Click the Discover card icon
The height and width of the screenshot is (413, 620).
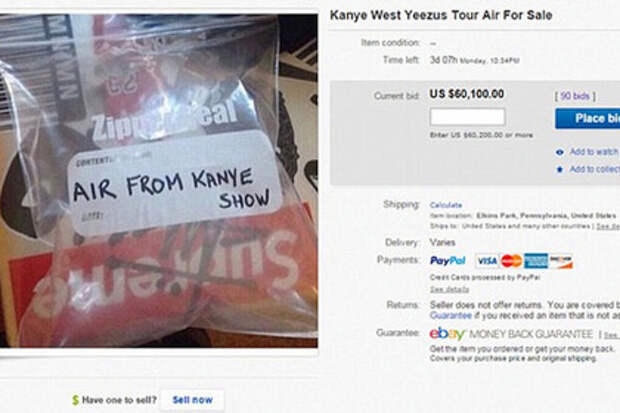click(x=561, y=261)
